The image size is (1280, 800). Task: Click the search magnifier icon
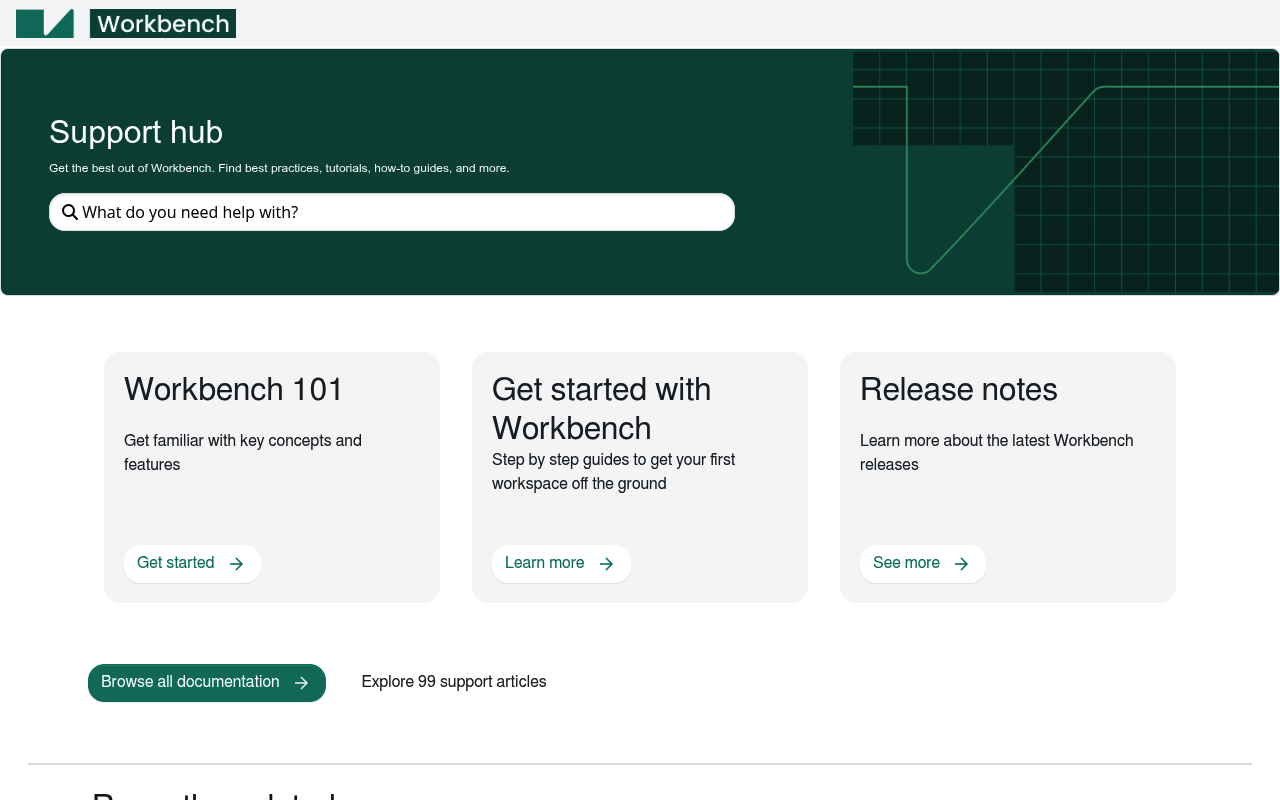point(70,212)
